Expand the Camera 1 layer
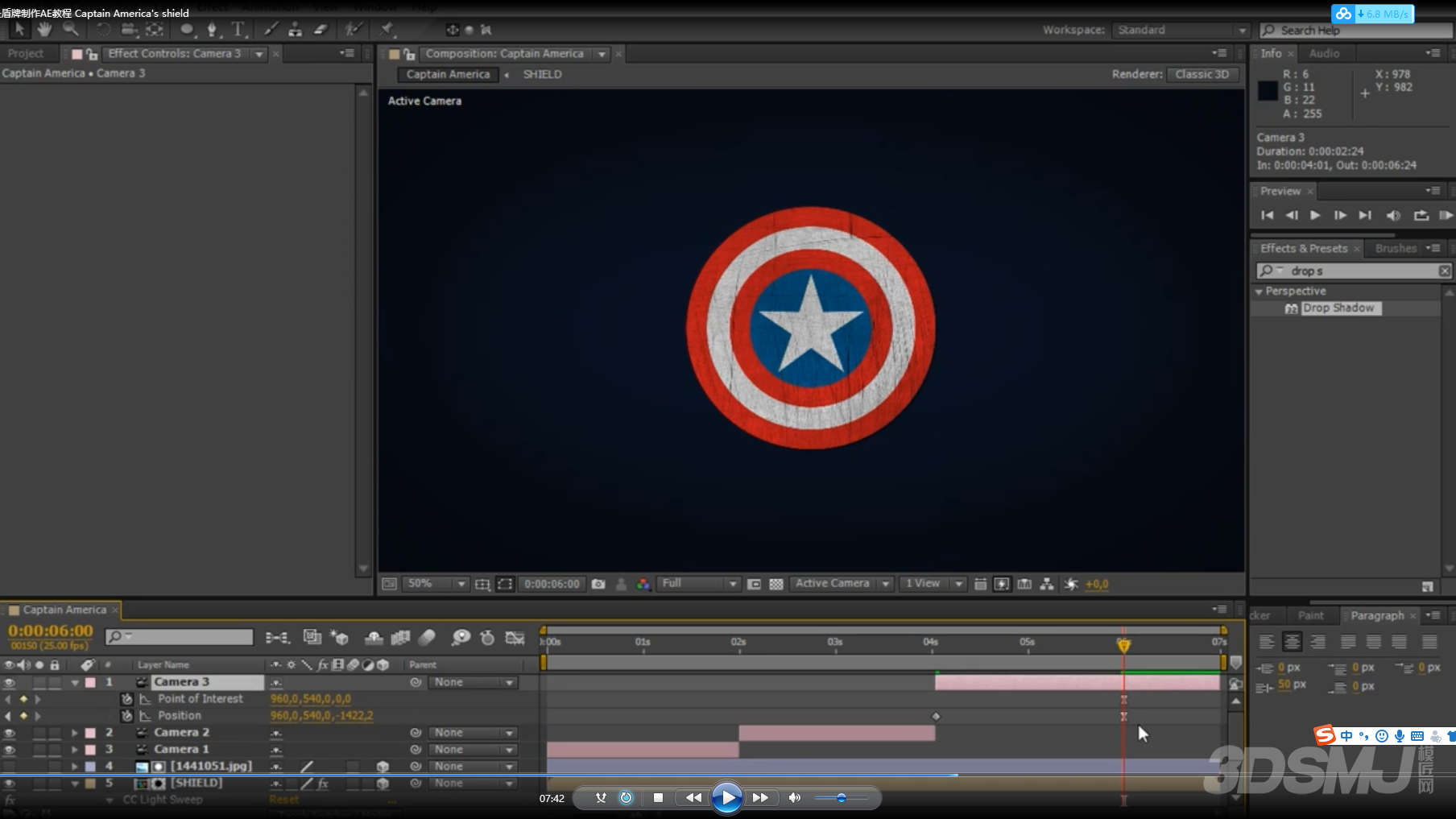The width and height of the screenshot is (1456, 819). (x=75, y=750)
